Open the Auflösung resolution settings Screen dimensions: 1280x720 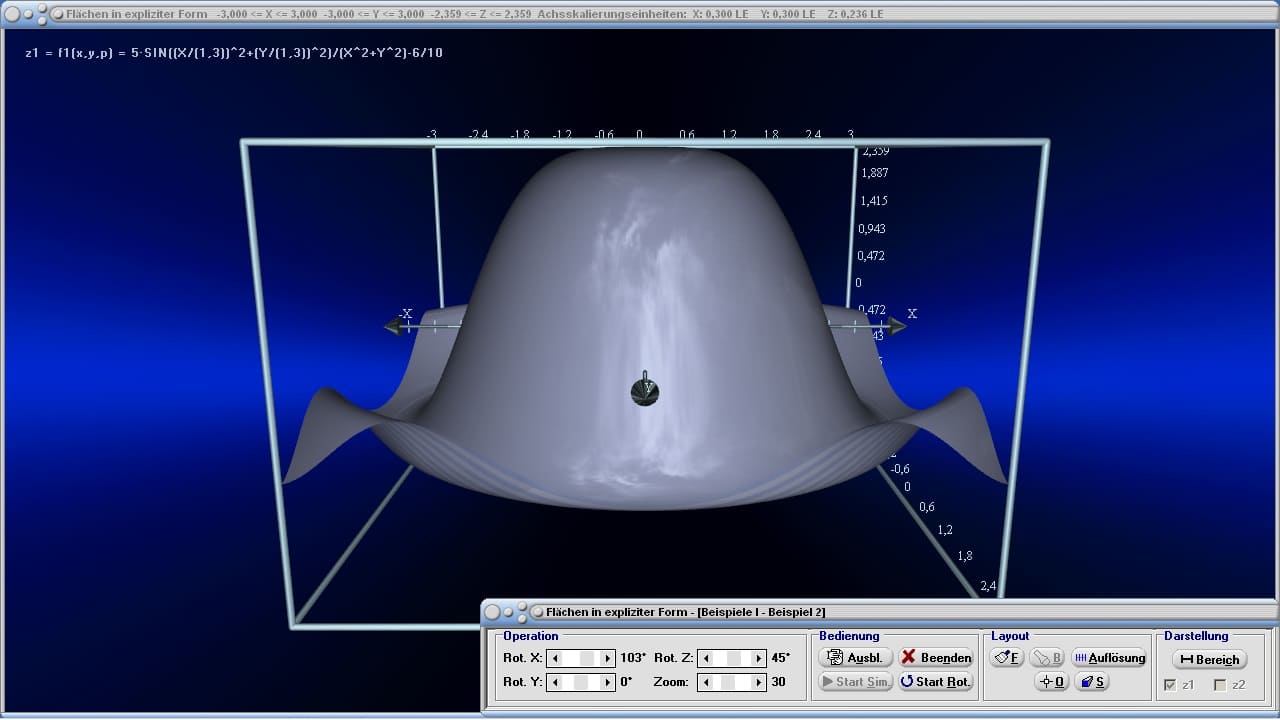point(1109,657)
